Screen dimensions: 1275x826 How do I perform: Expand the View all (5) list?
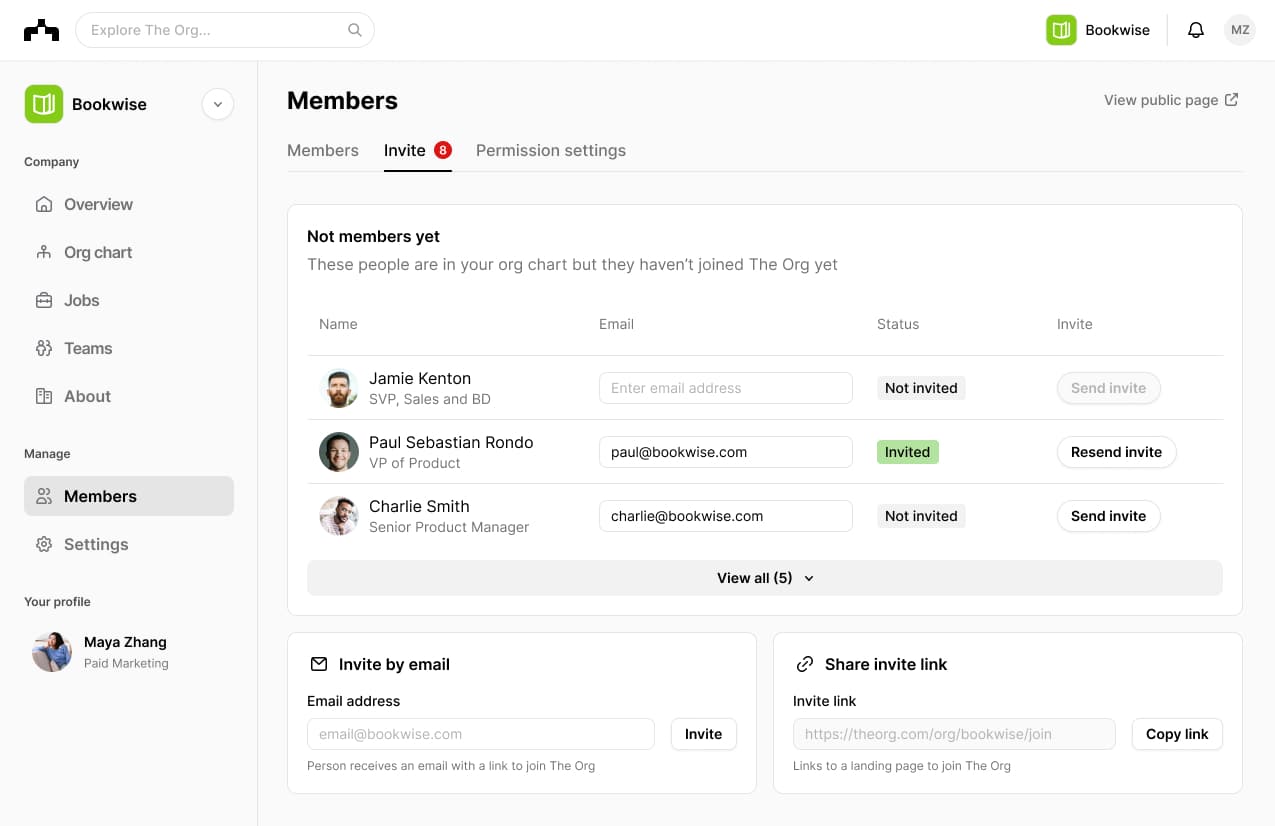coord(764,578)
